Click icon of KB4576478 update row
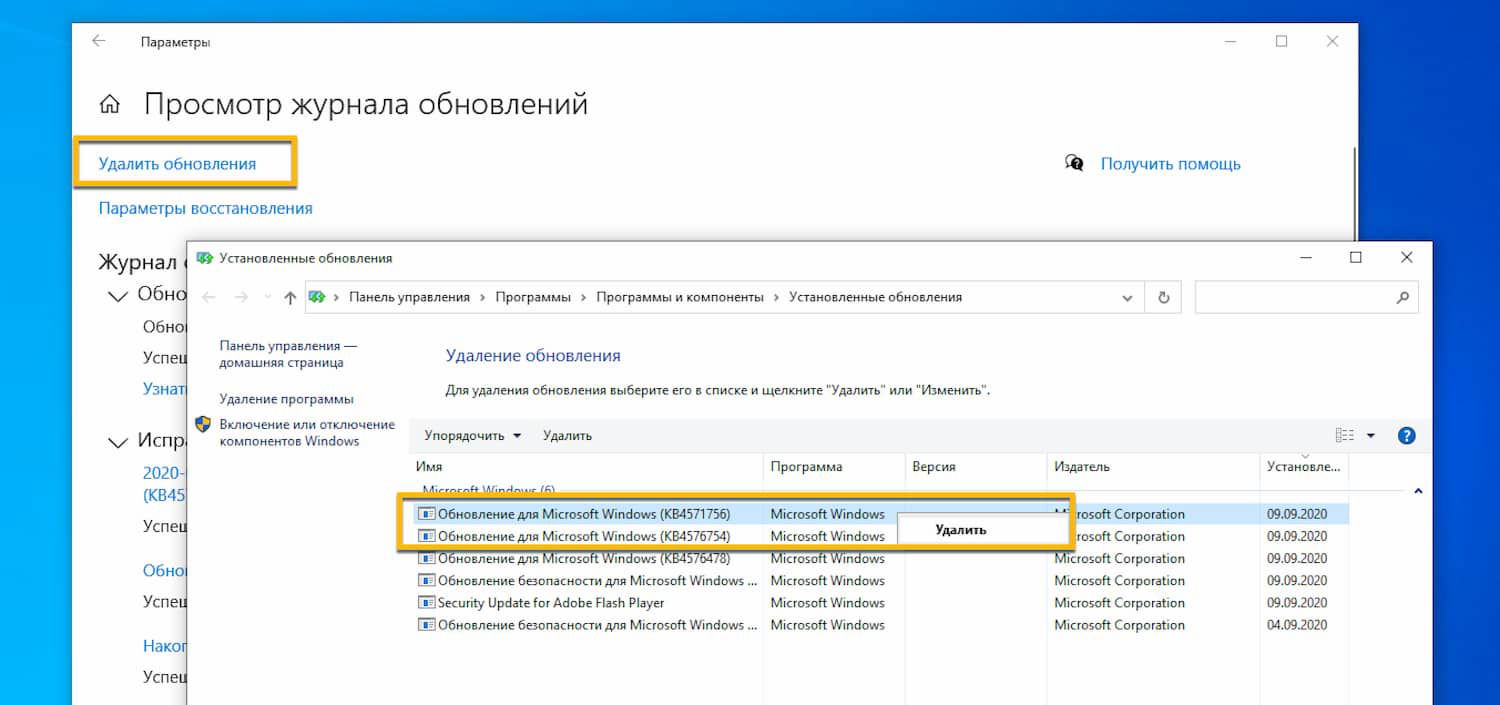Screen dimensions: 1500x705 [x=427, y=558]
